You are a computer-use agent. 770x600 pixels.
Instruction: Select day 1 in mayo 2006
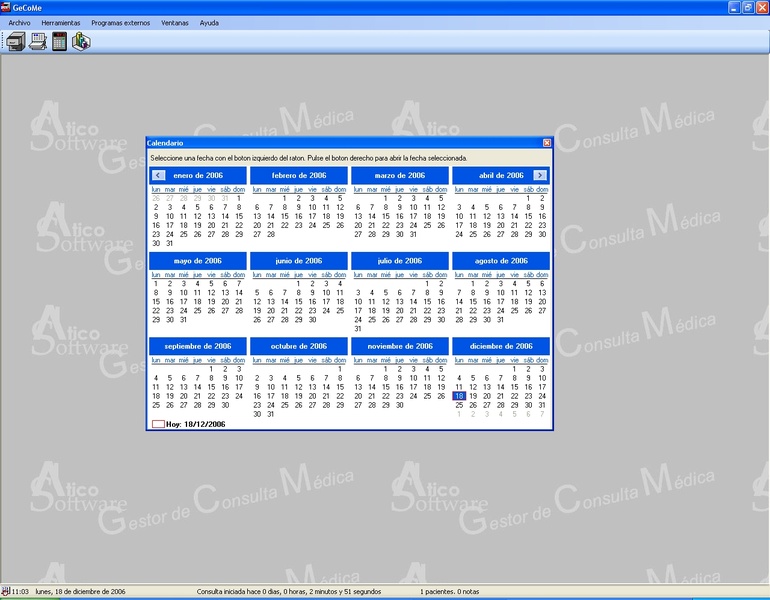(156, 283)
